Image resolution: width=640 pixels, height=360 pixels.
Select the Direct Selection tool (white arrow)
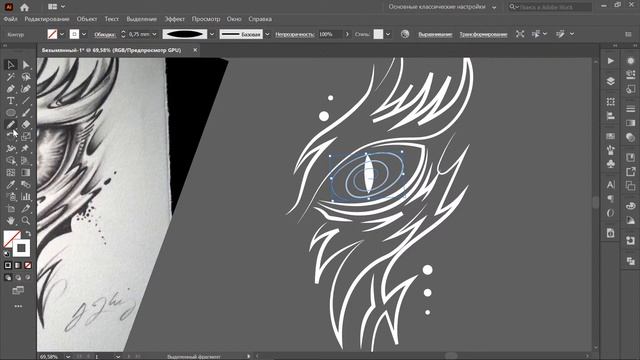pyautogui.click(x=26, y=64)
